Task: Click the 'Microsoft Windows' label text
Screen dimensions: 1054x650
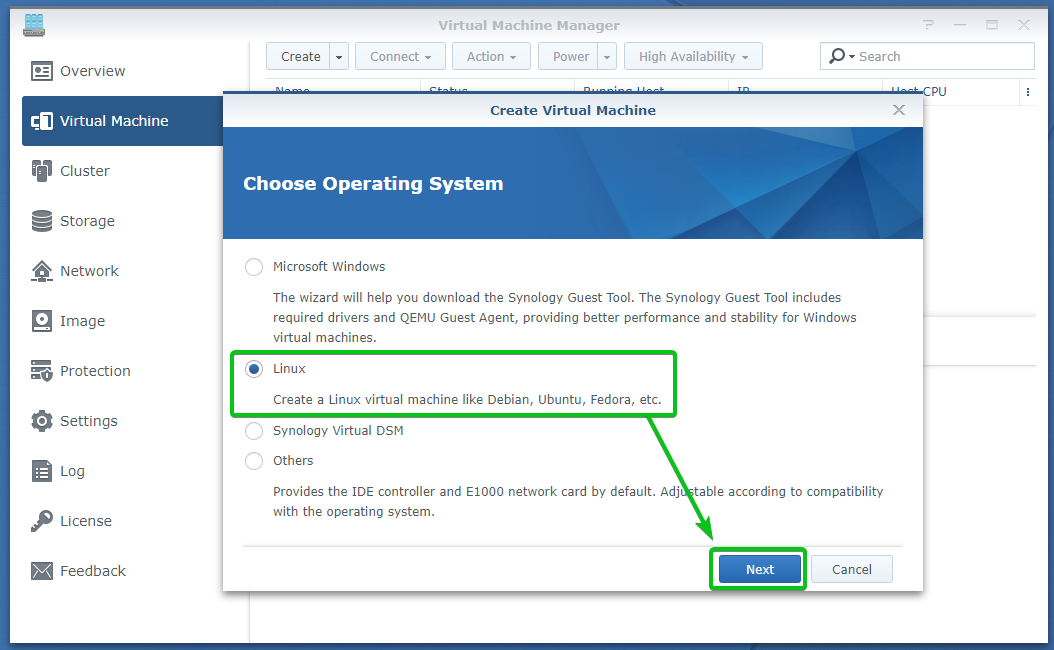Action: pos(329,267)
